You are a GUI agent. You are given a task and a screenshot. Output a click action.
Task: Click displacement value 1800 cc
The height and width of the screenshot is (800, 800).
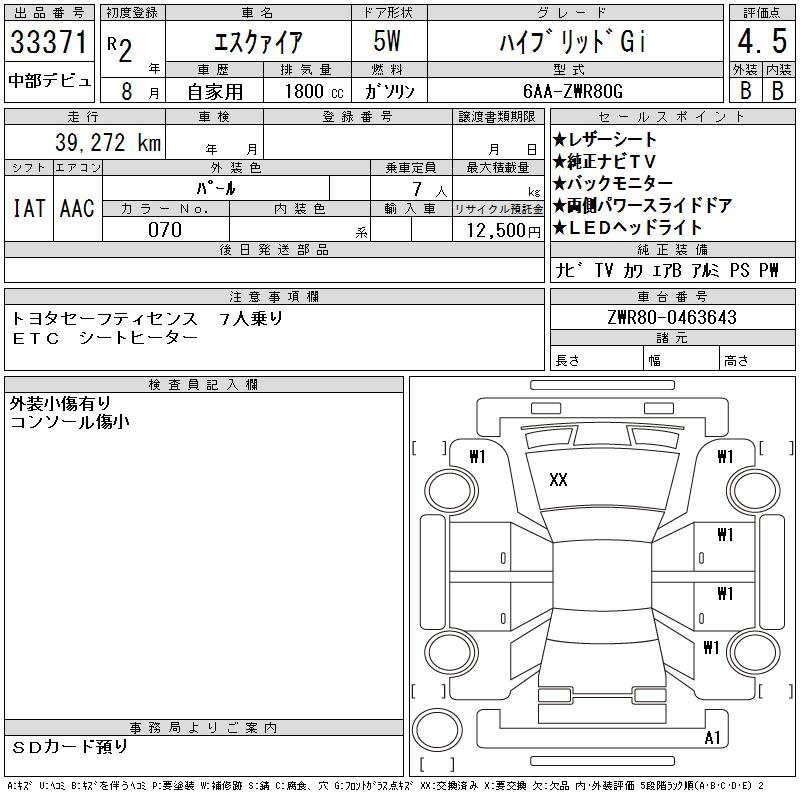pyautogui.click(x=314, y=91)
